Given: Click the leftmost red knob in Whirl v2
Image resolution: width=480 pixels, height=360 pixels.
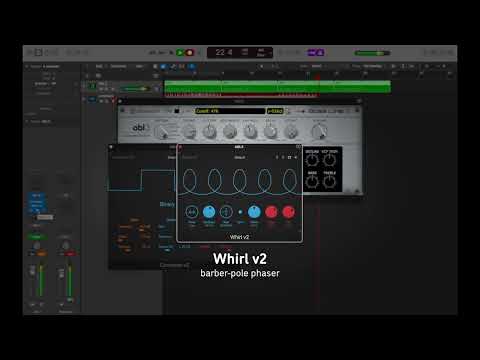Looking at the screenshot, I should pyautogui.click(x=271, y=212).
